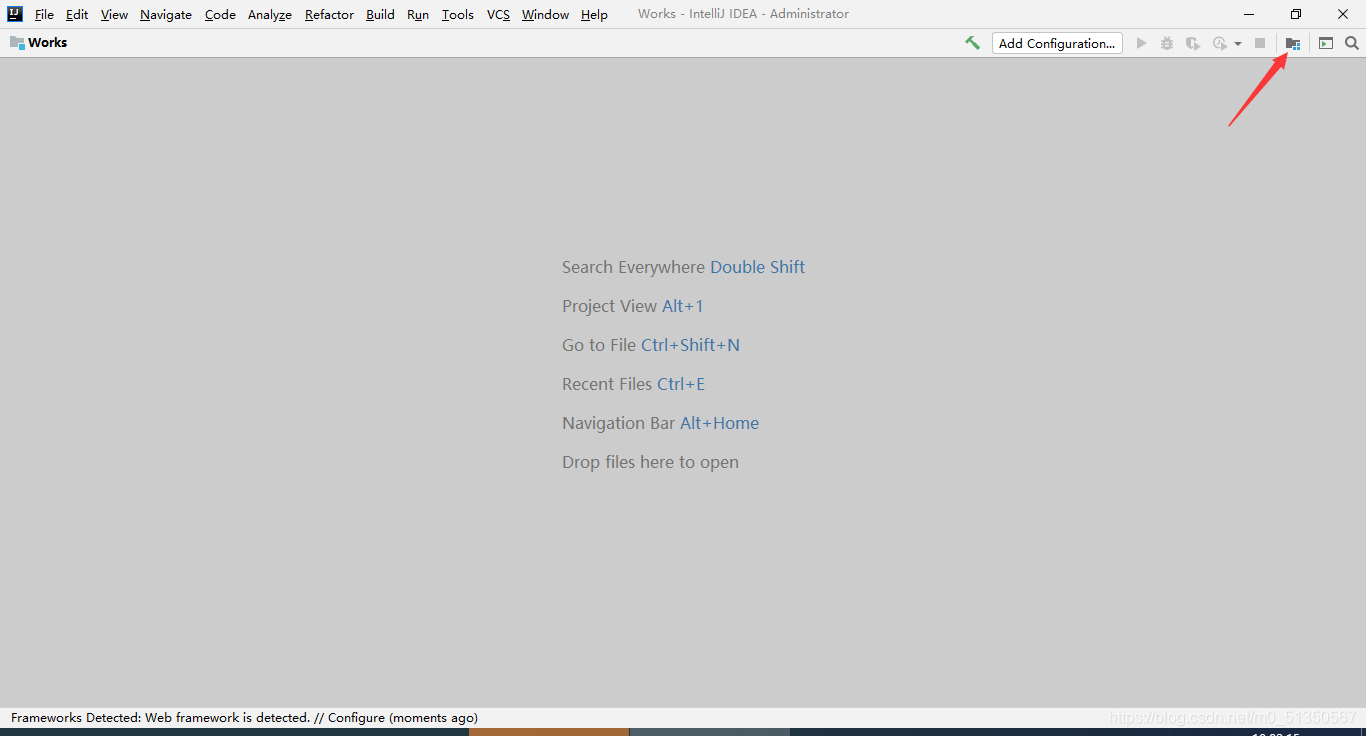Click the Search Everywhere Double Shift hint
The height and width of the screenshot is (736, 1366).
[x=683, y=267]
